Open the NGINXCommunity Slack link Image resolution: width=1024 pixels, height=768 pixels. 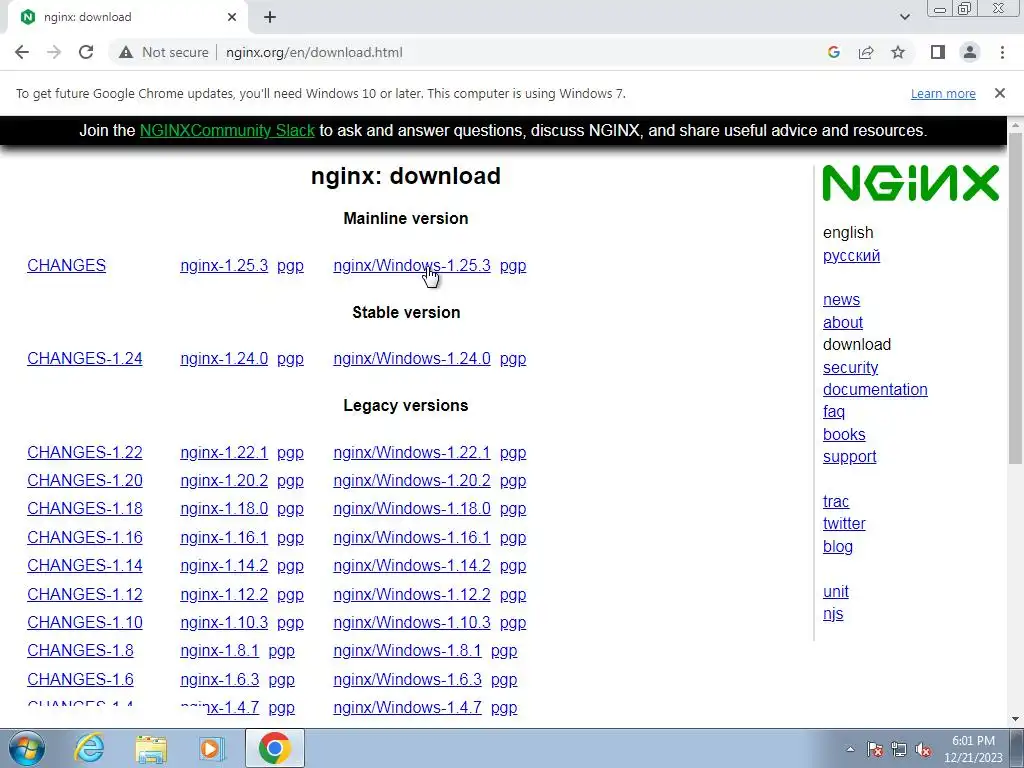tap(227, 131)
